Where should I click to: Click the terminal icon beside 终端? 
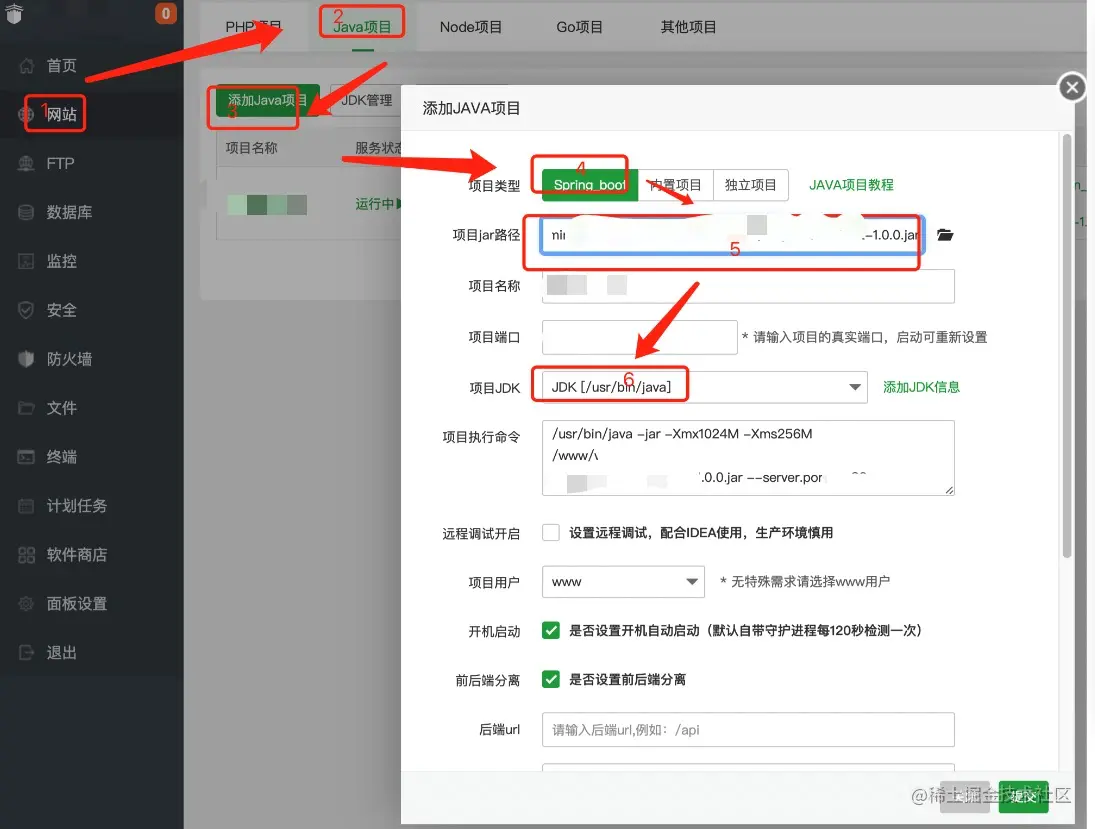tap(27, 457)
